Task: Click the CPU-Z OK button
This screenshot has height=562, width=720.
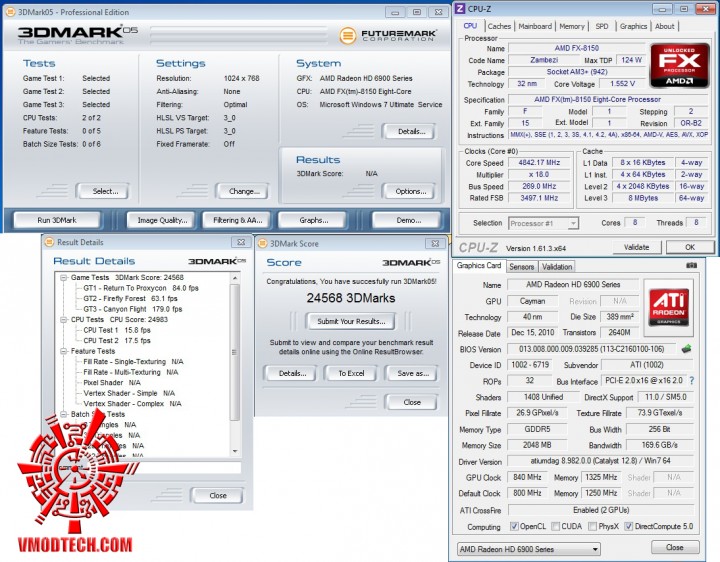Action: (x=690, y=247)
